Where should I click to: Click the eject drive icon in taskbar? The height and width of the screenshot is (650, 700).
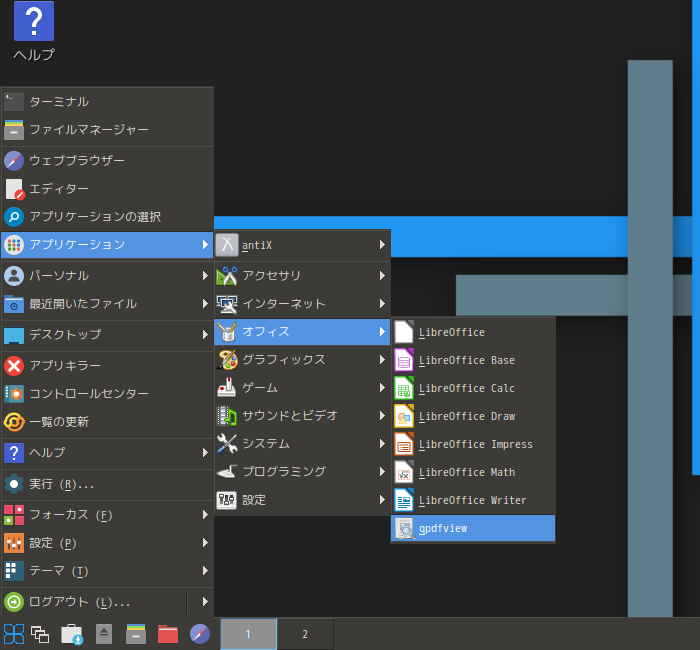104,634
